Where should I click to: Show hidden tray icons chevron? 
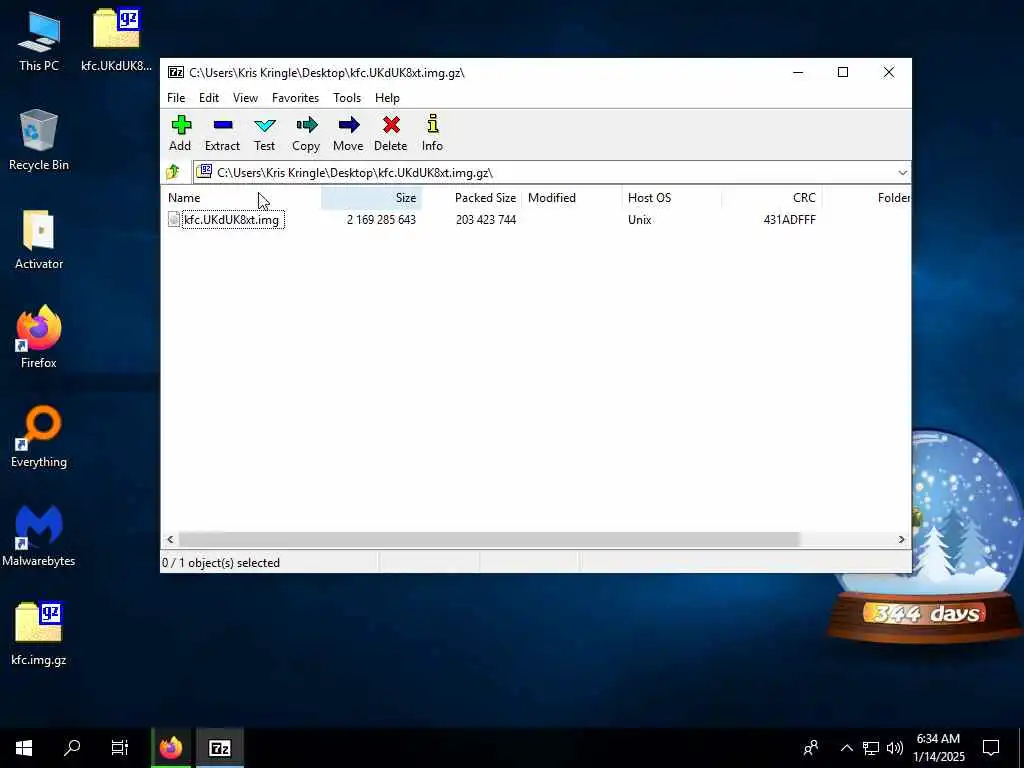(846, 748)
